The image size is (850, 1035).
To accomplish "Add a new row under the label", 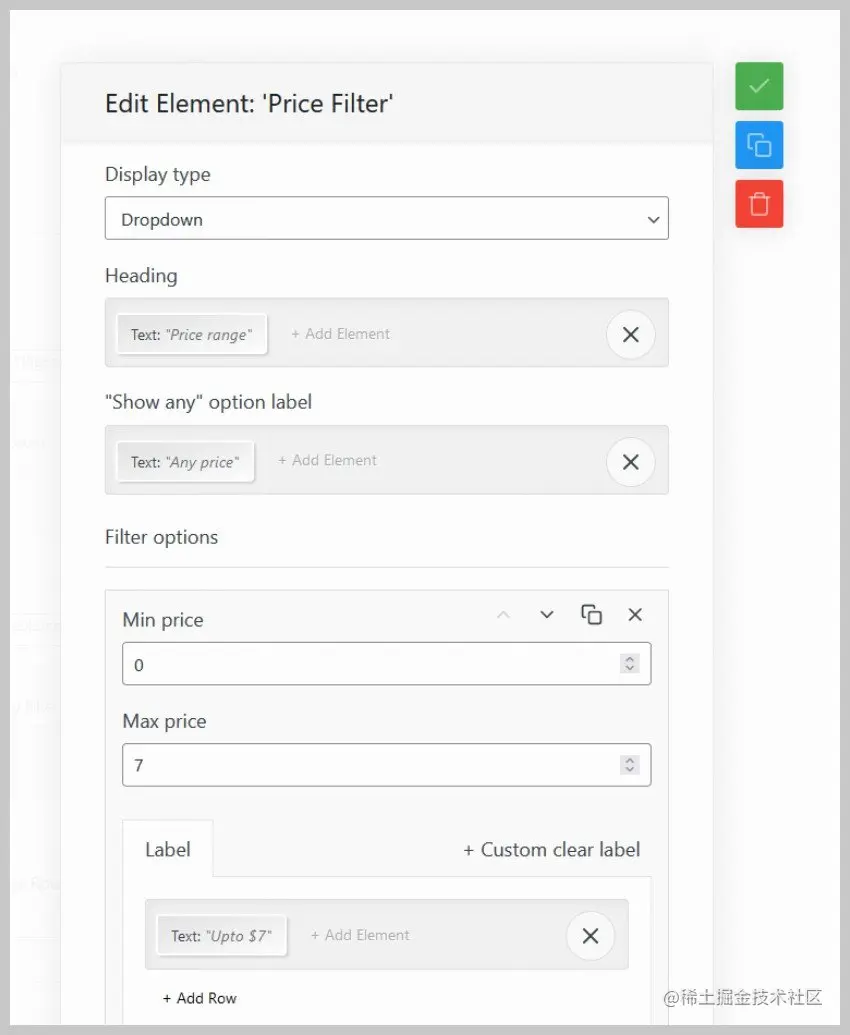I will click(x=200, y=997).
